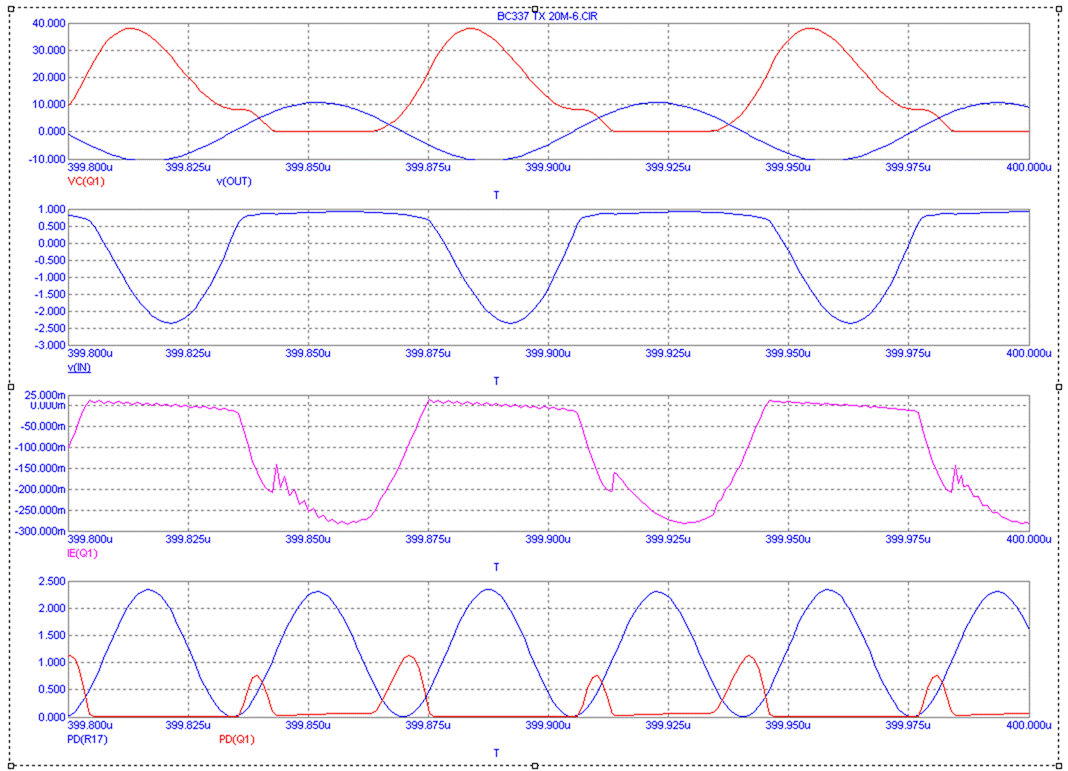Viewport: 1068px width, 771px height.
Task: Click the T axis label under the PD plot
Action: (497, 753)
